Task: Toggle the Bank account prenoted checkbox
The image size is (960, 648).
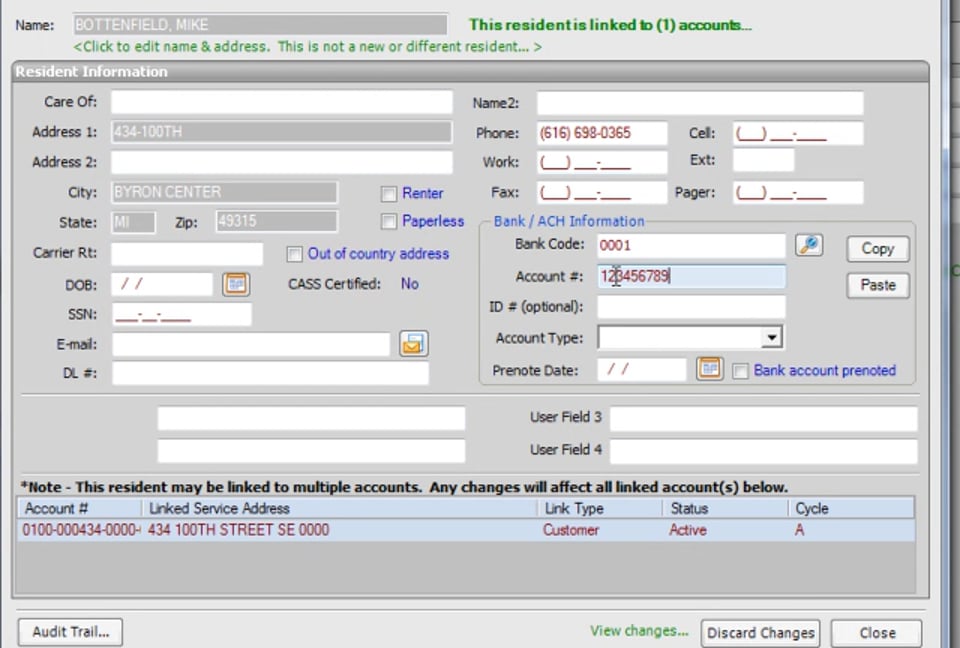Action: pos(740,371)
